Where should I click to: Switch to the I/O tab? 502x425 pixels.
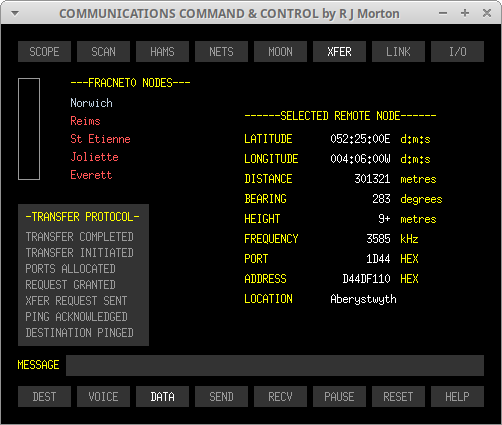[x=457, y=52]
